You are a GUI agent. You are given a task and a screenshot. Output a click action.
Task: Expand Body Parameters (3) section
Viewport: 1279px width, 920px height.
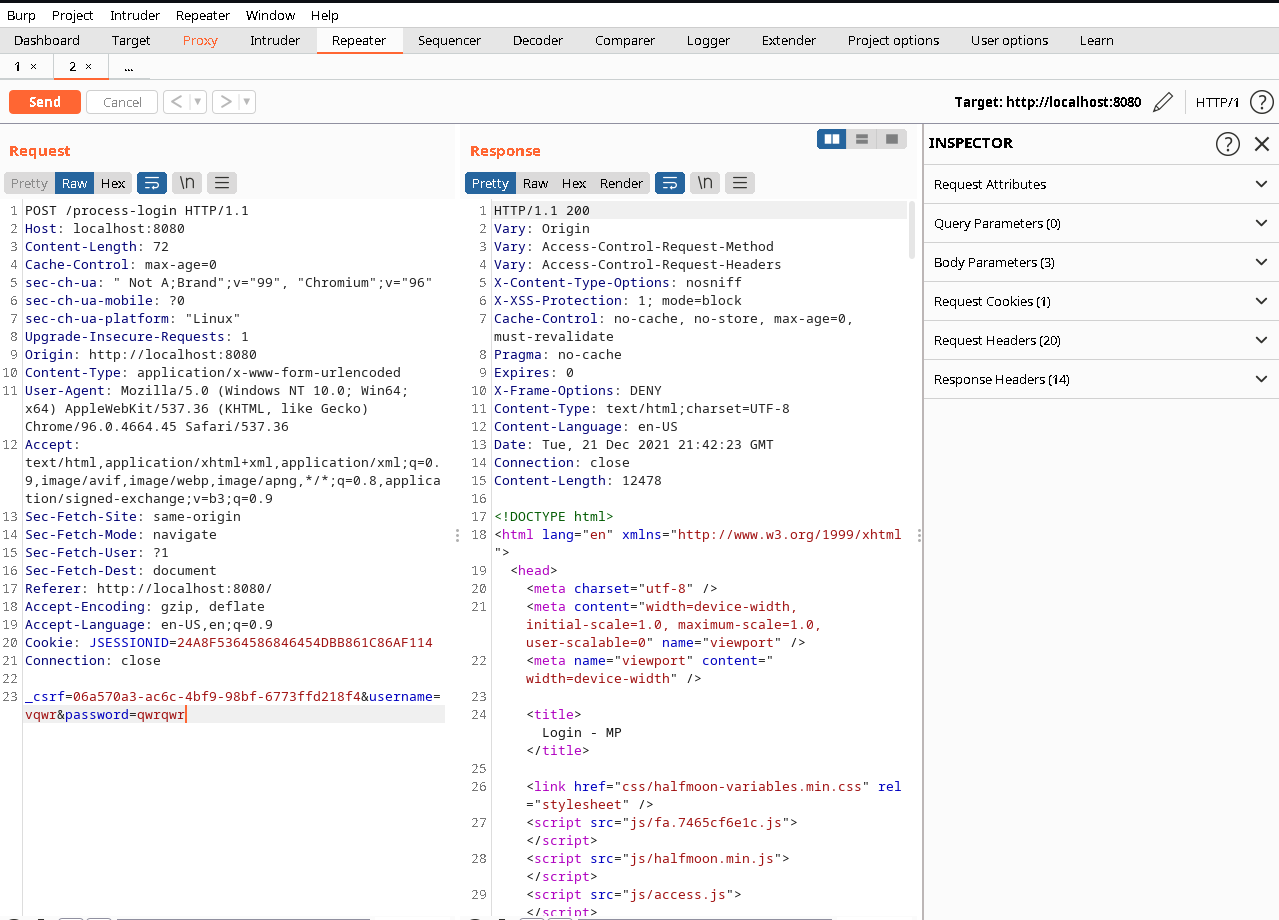(1101, 262)
